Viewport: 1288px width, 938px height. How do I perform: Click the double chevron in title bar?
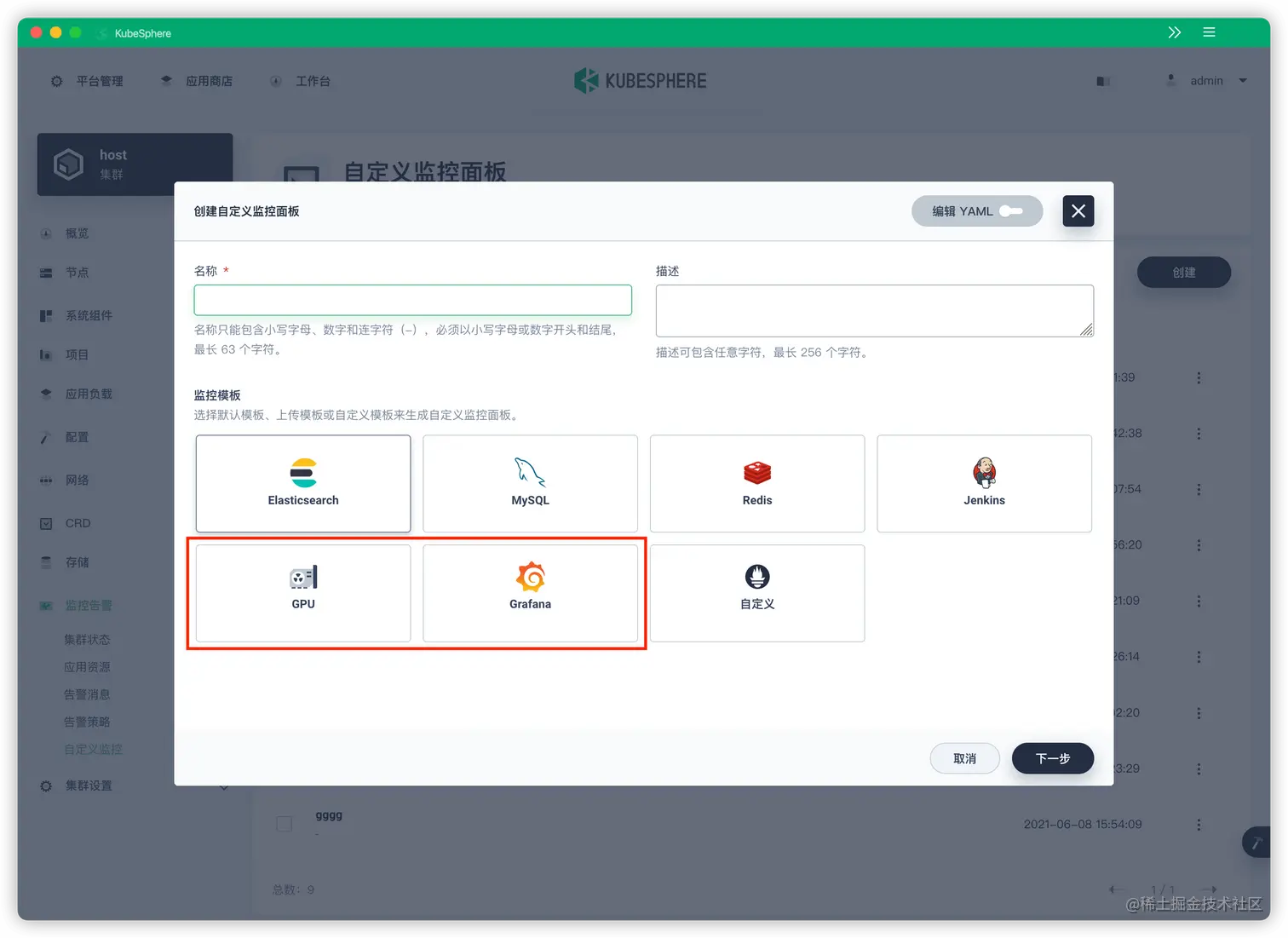point(1175,32)
